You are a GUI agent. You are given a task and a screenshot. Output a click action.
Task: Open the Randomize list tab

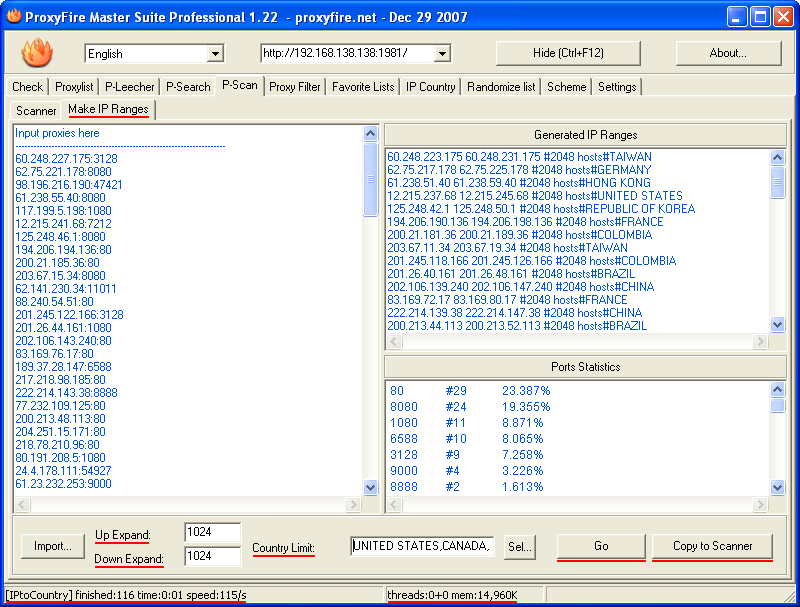(501, 87)
